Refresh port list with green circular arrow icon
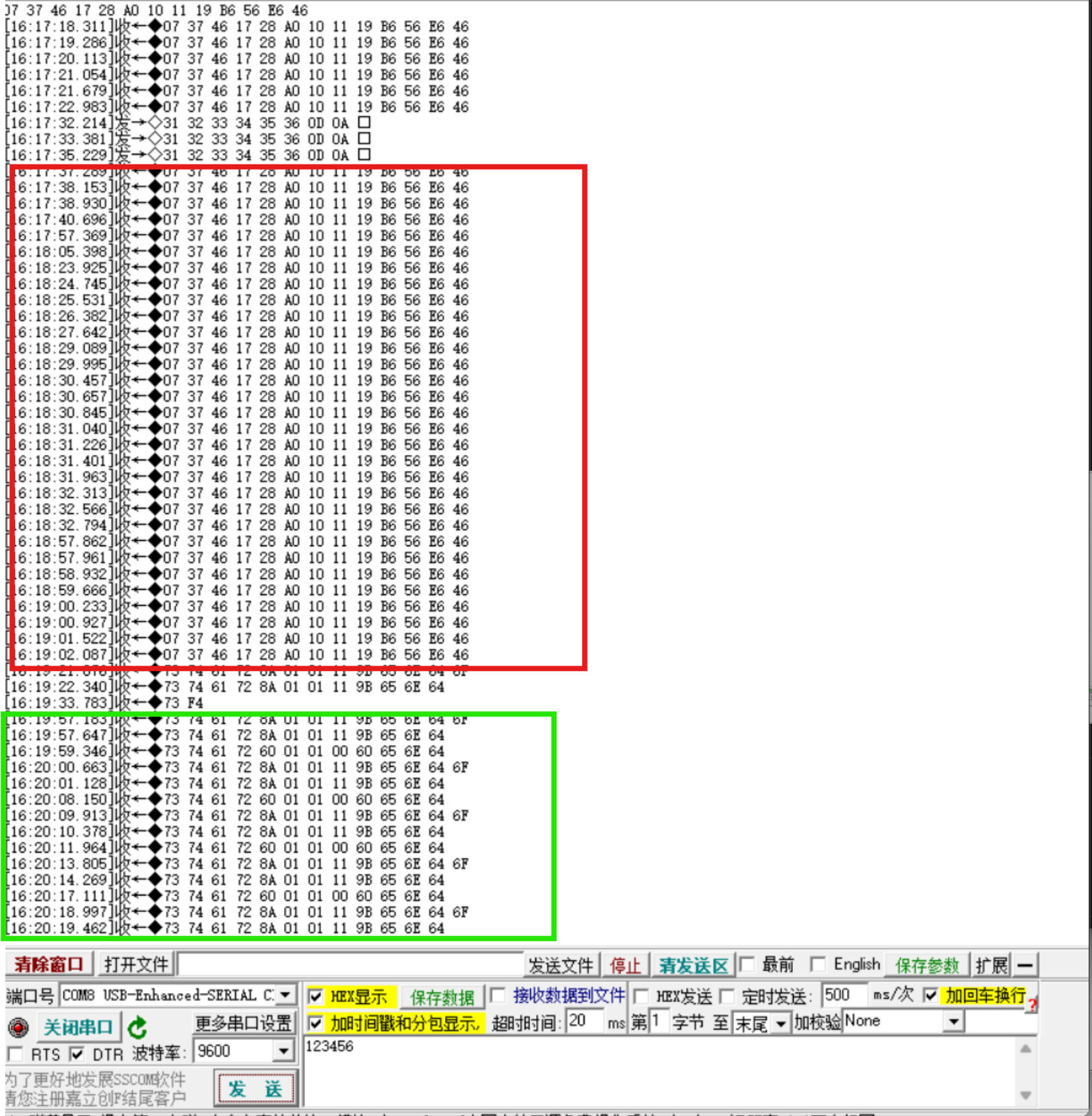The image size is (1092, 1116). [137, 1027]
